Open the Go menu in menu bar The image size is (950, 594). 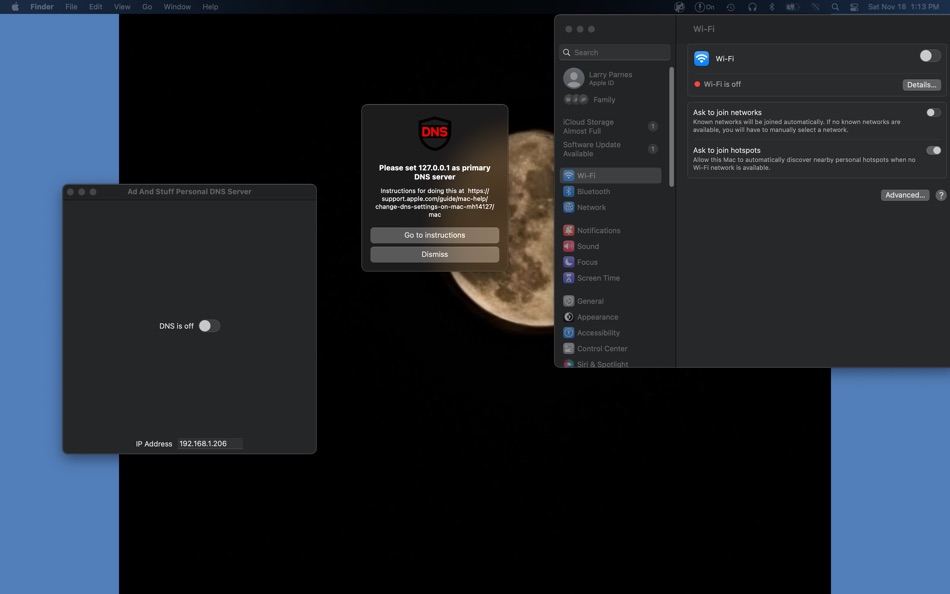coord(147,7)
